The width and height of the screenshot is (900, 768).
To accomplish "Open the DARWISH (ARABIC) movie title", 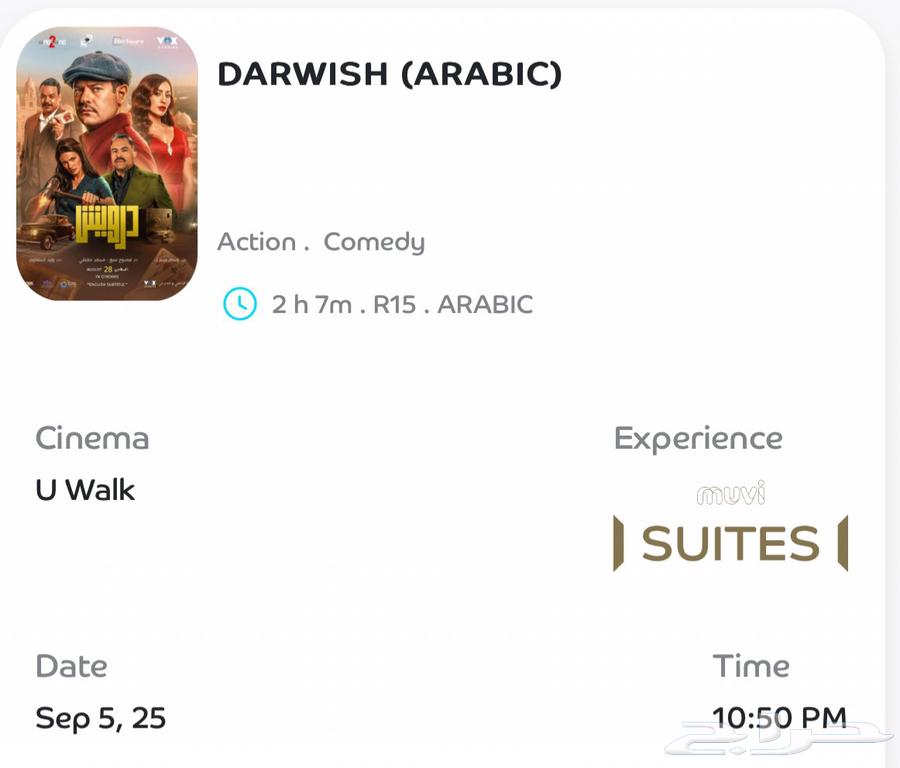I will [390, 73].
